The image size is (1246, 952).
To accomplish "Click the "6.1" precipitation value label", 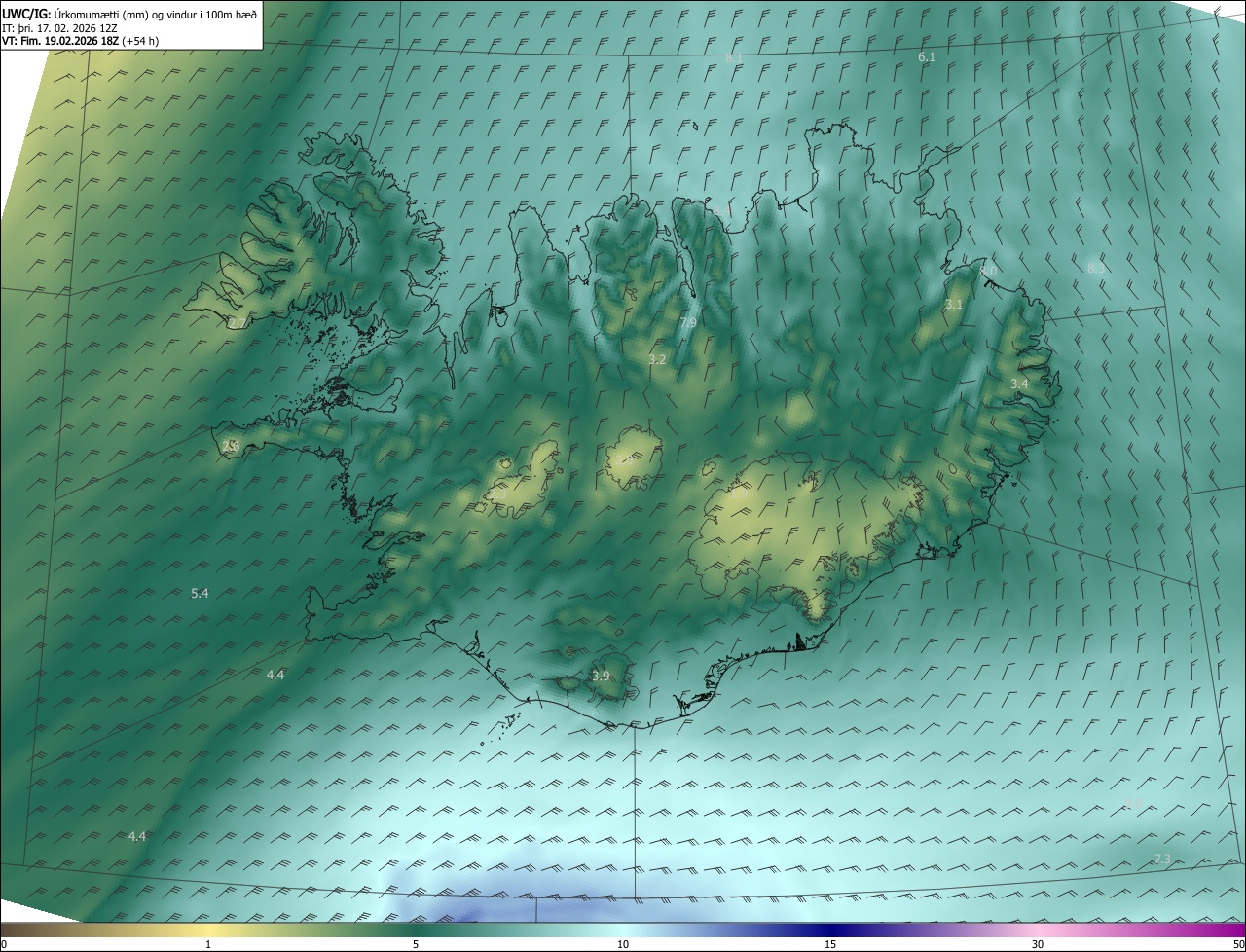I will (927, 57).
